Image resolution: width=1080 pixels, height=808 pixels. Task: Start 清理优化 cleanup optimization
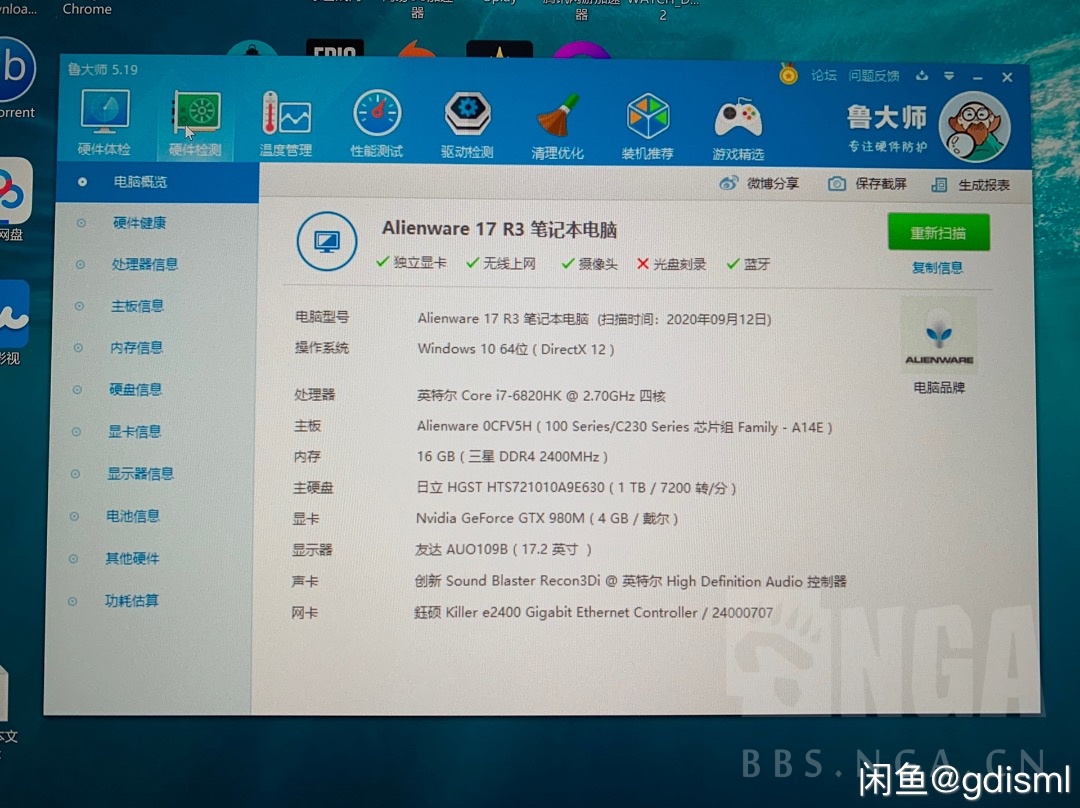[x=557, y=120]
